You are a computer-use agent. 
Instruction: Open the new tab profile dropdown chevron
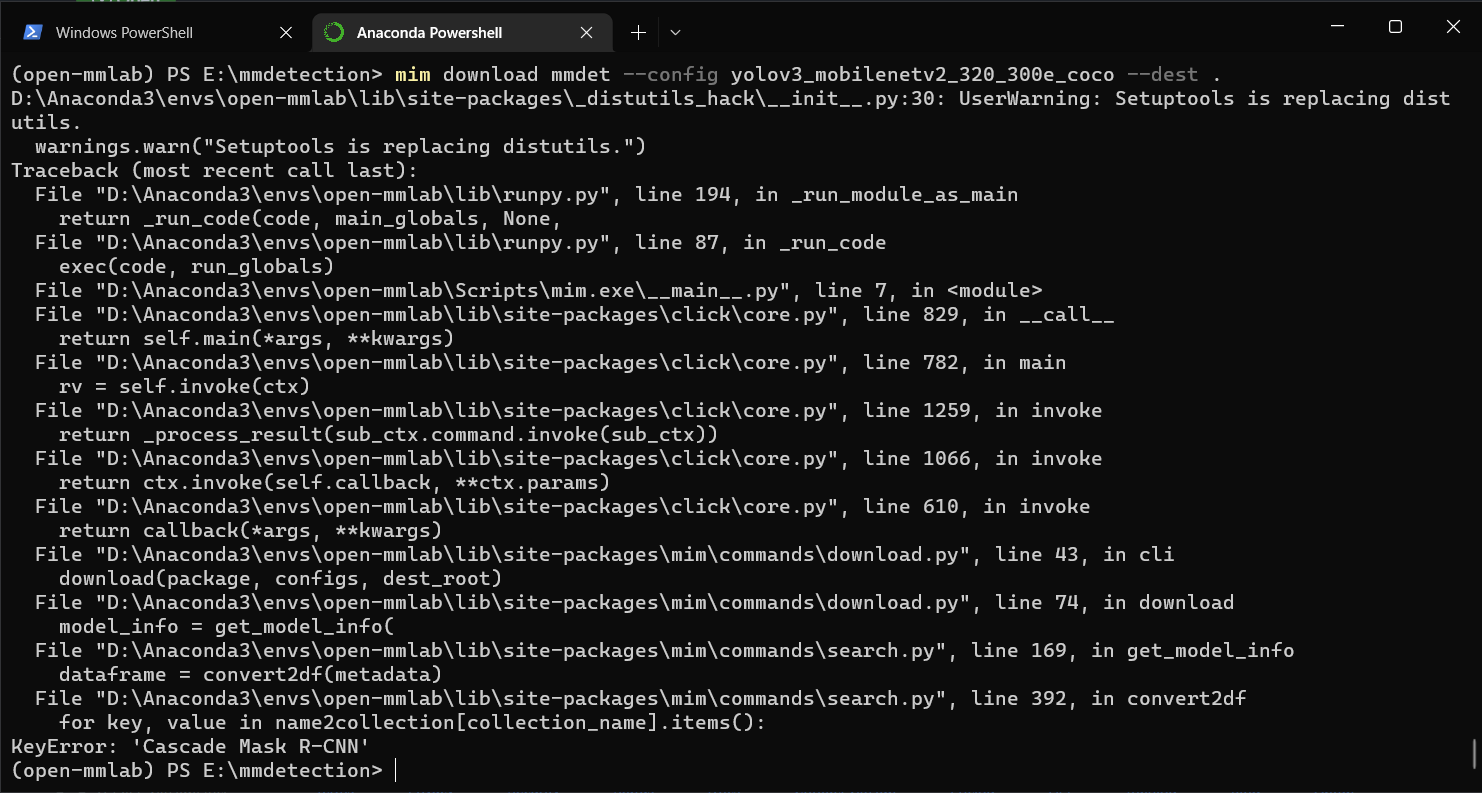[675, 32]
